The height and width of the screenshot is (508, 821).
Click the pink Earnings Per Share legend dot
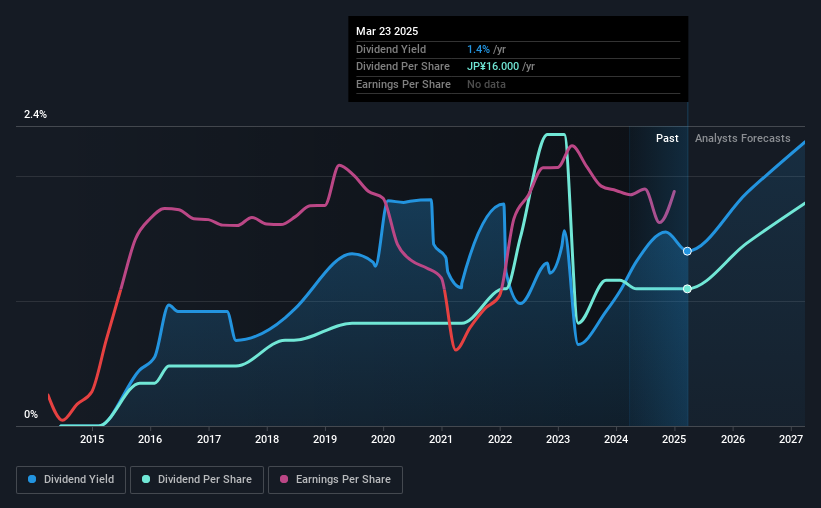(284, 479)
